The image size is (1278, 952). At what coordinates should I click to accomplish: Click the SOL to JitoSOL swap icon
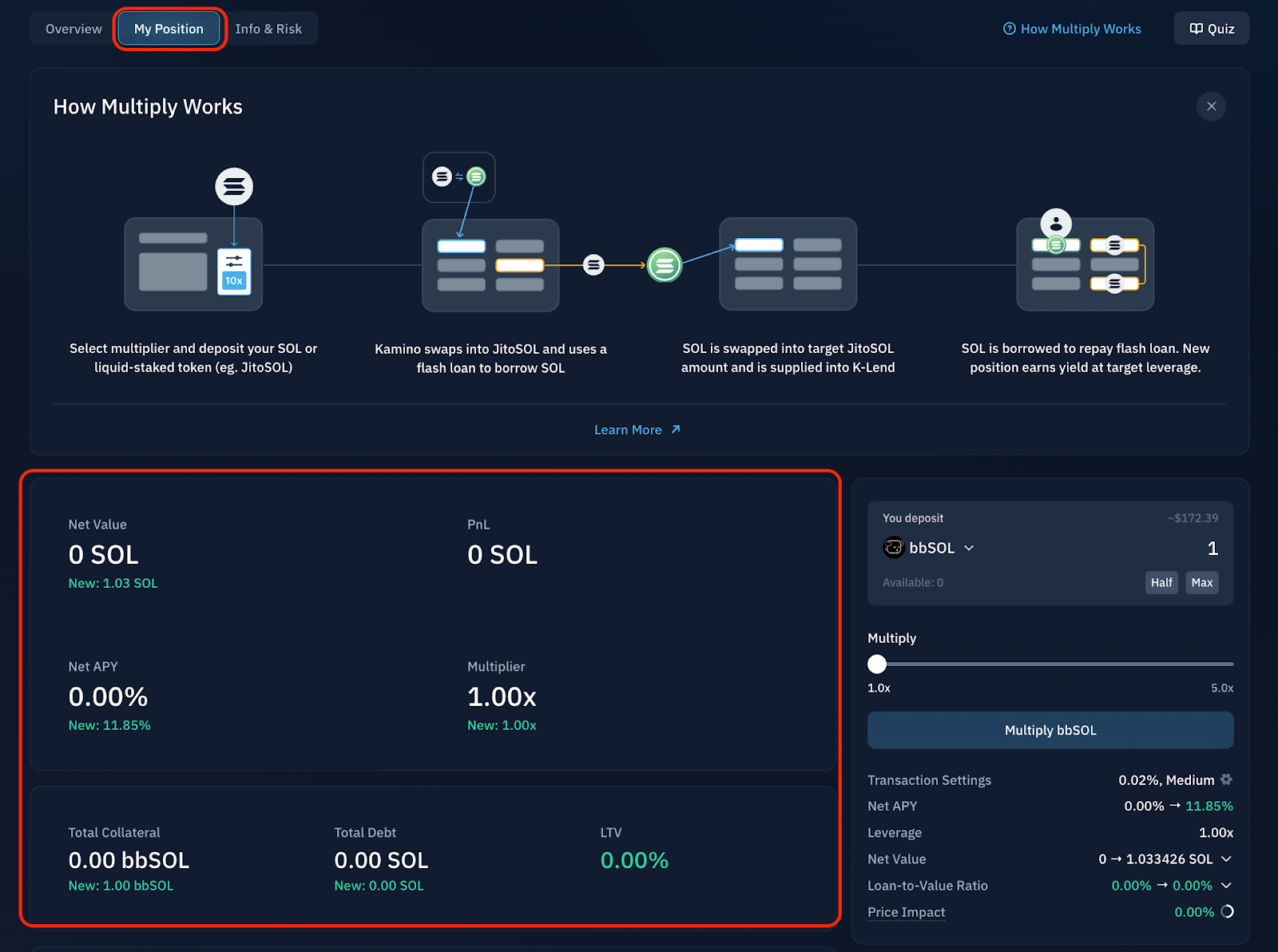point(459,177)
